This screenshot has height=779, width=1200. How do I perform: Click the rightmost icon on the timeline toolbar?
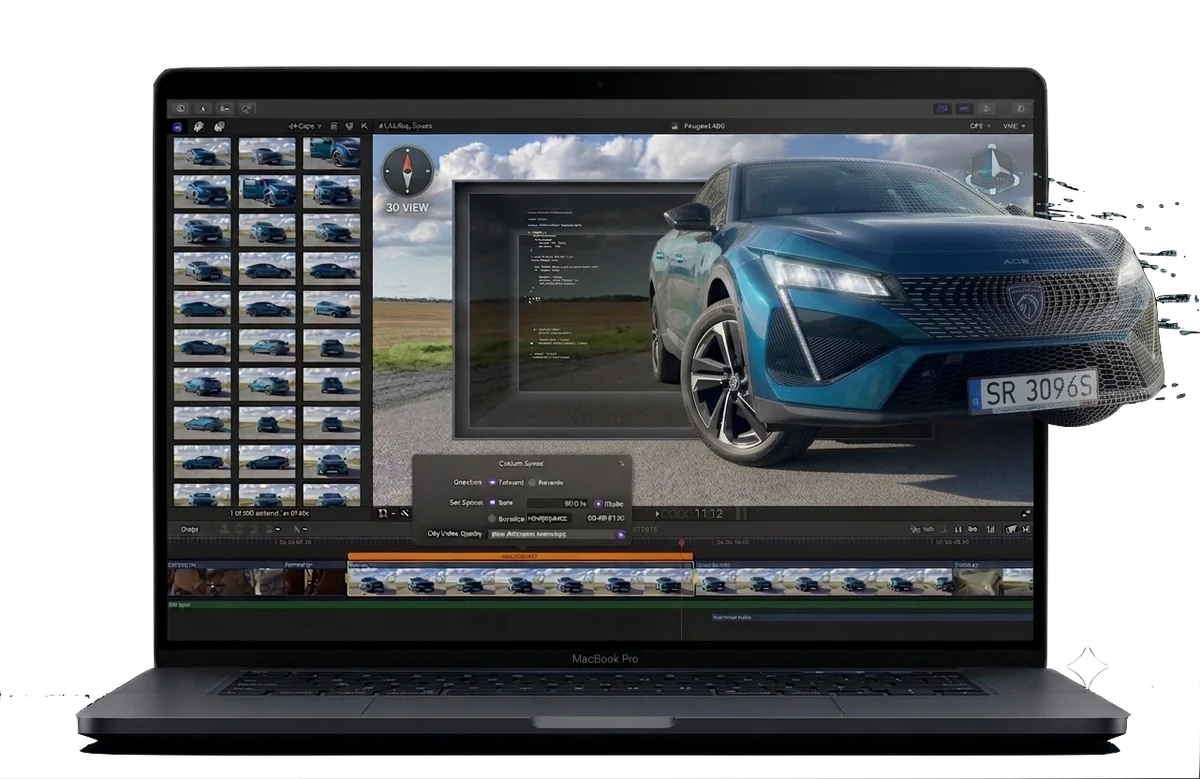coord(1026,529)
